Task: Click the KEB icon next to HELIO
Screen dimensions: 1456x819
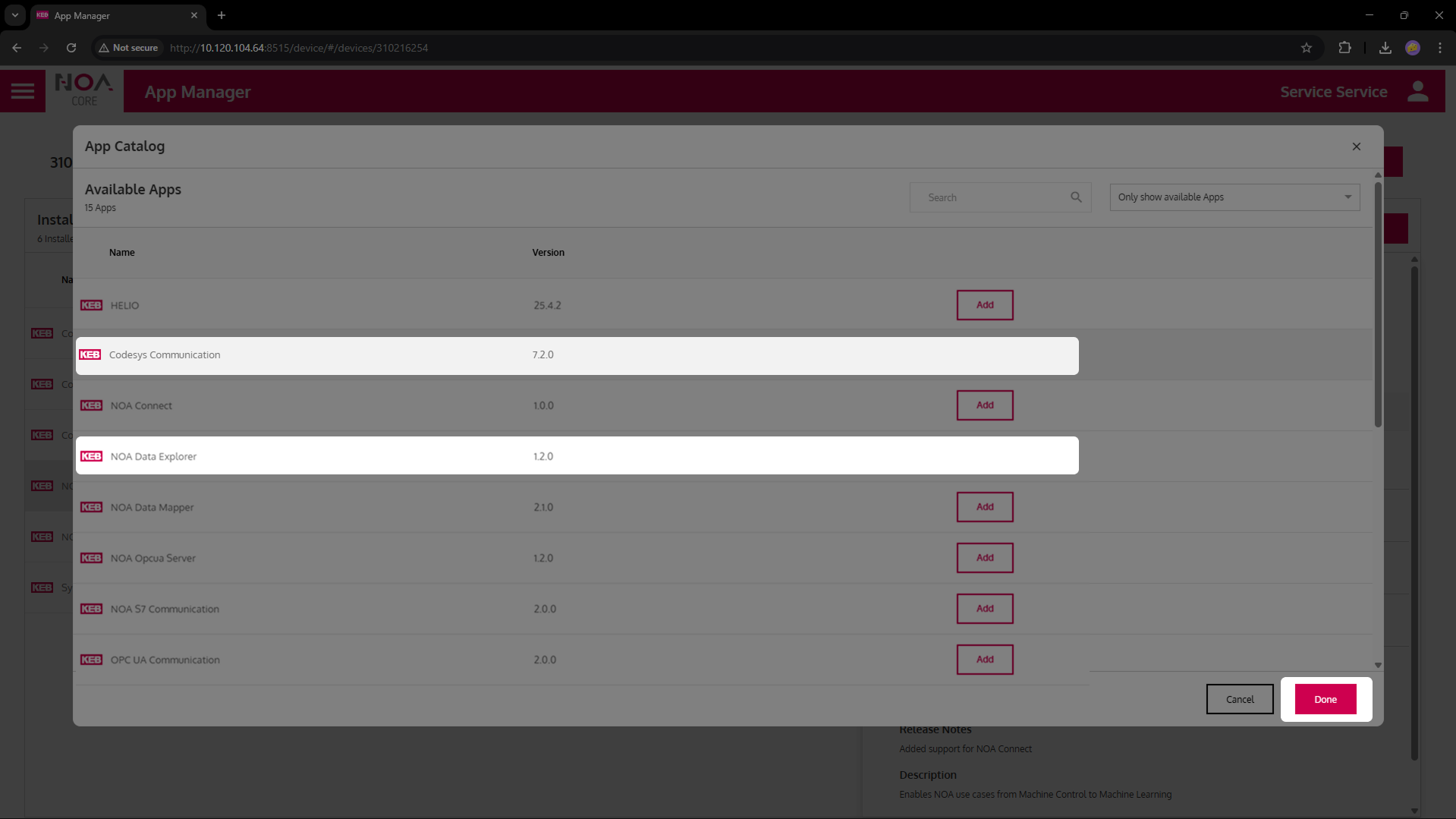Action: pos(91,305)
